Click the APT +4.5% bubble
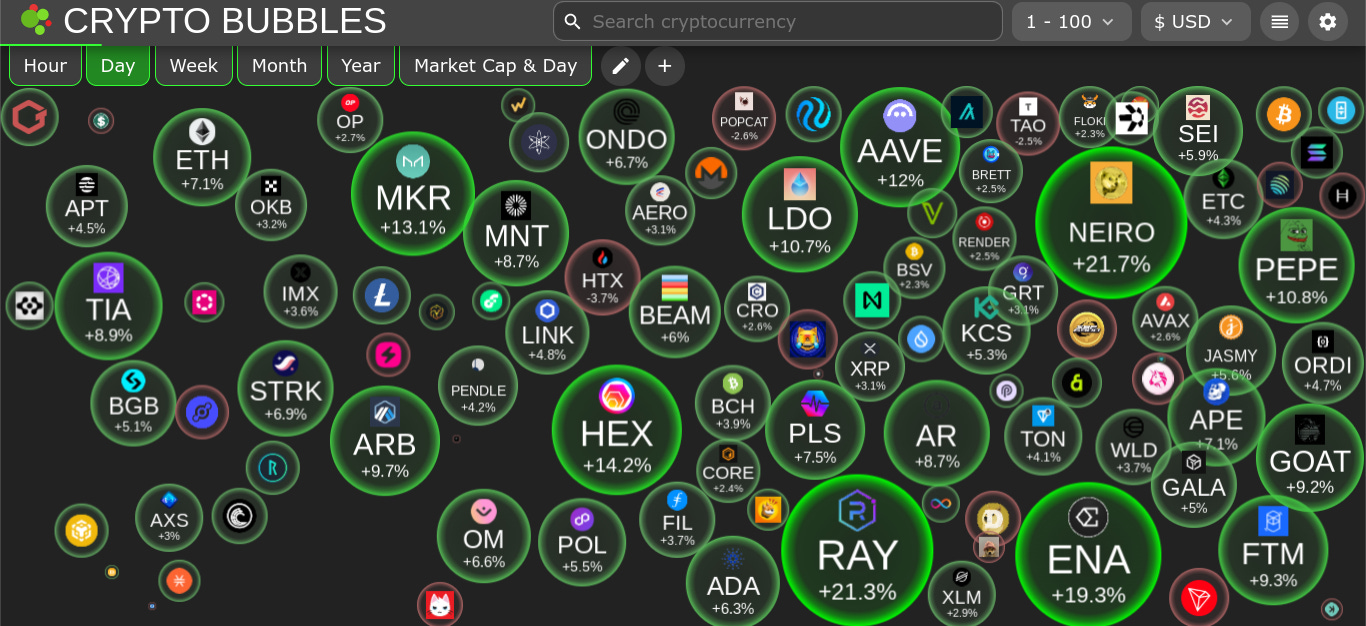The width and height of the screenshot is (1366, 626). point(87,206)
